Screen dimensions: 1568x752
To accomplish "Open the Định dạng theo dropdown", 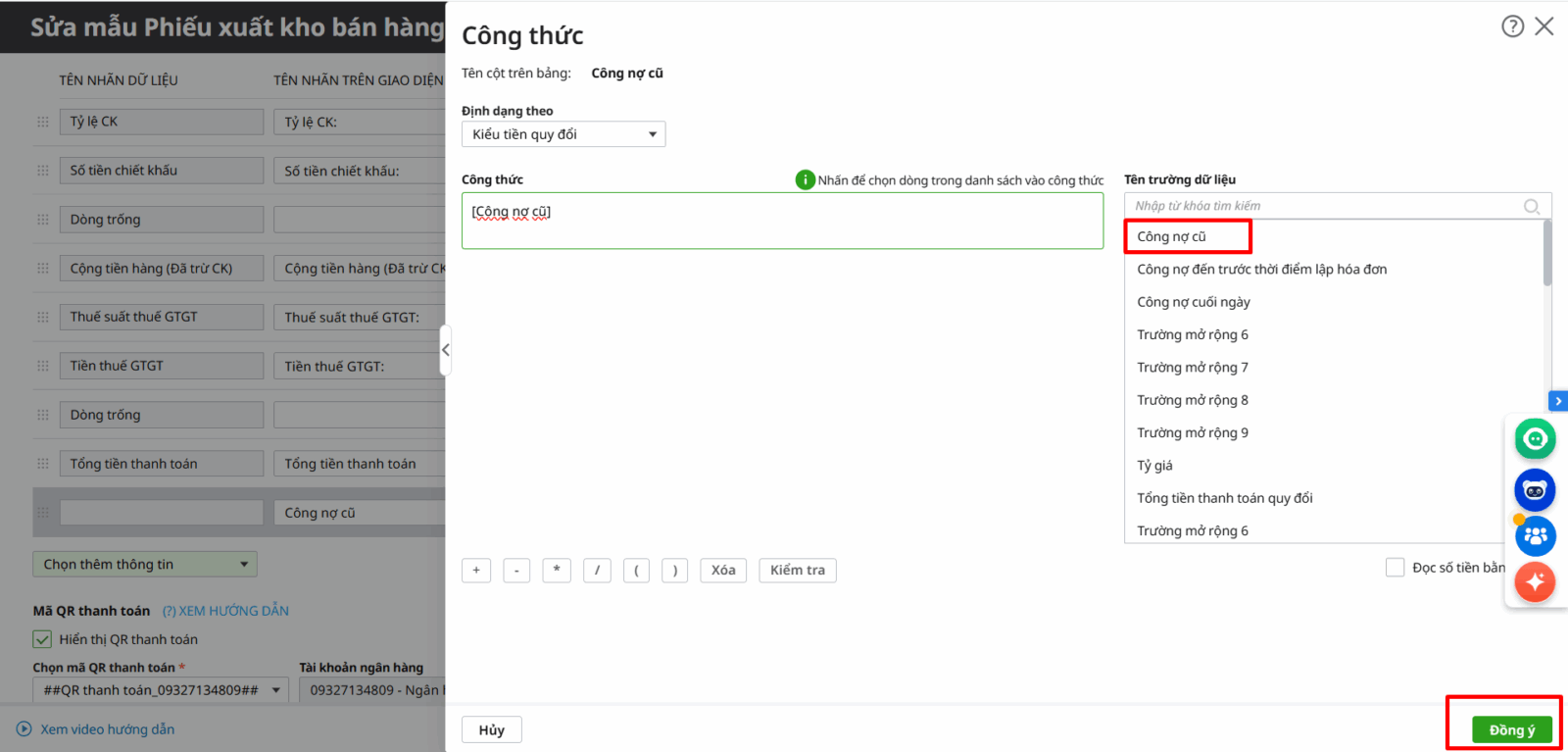I will click(x=563, y=134).
